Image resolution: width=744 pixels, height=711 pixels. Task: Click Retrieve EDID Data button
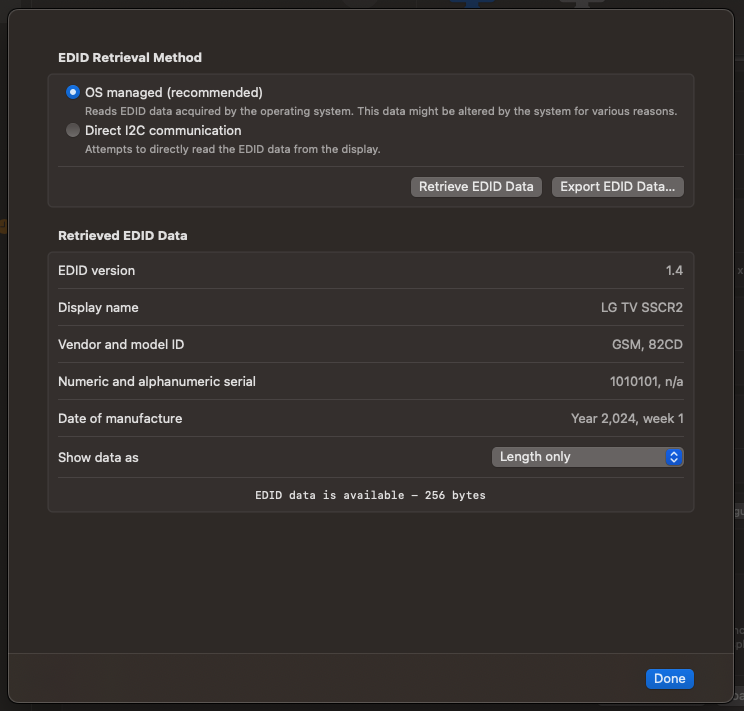(x=476, y=187)
